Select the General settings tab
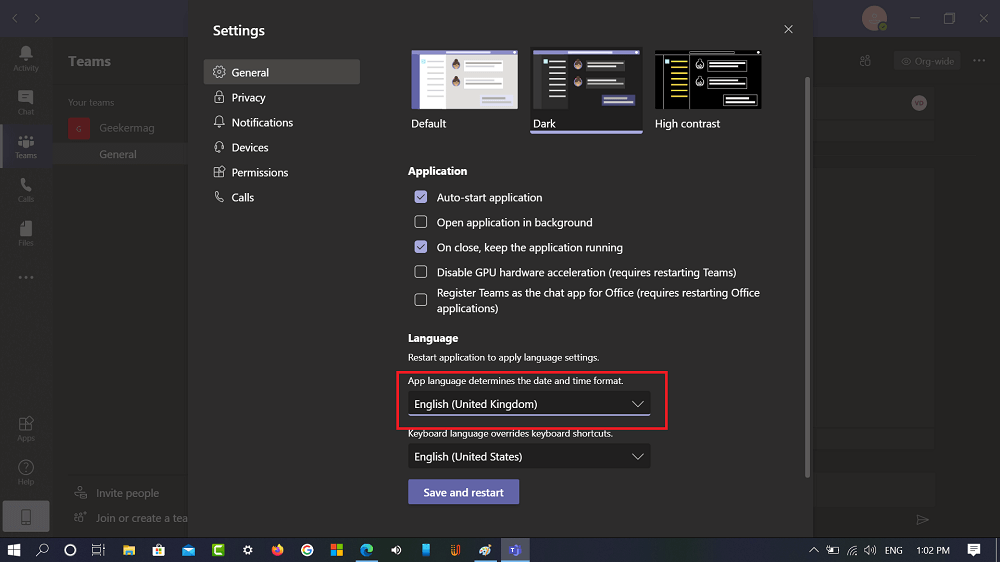 281,72
